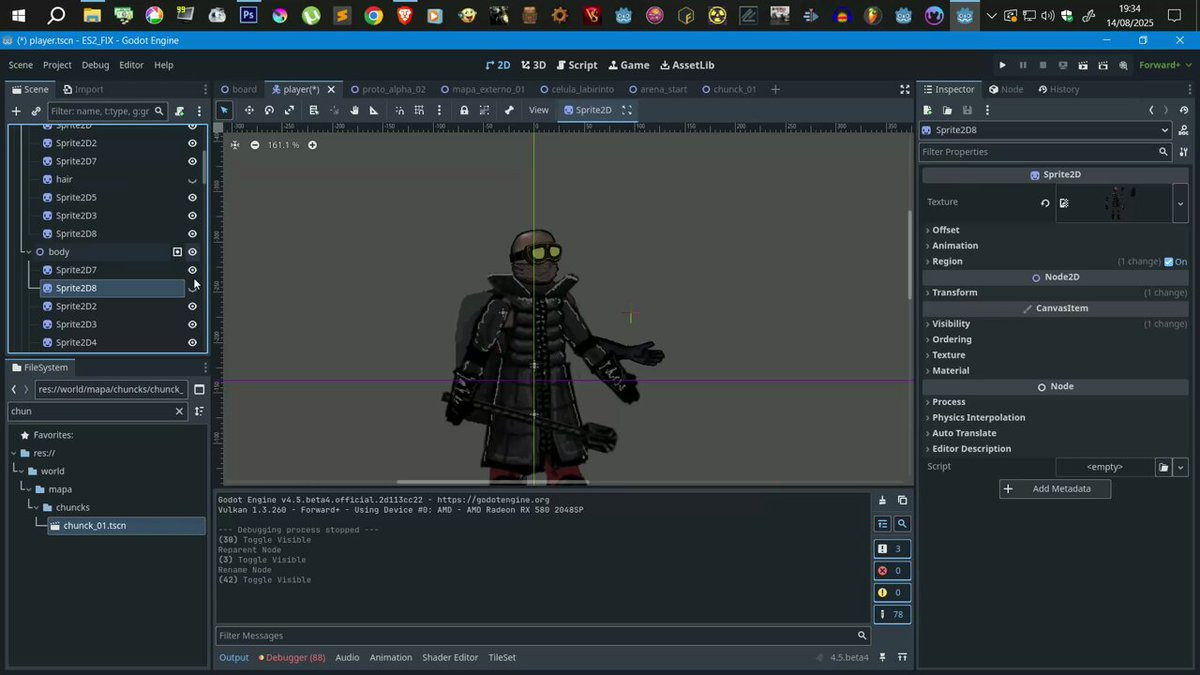This screenshot has width=1200, height=675.
Task: Click the Filter Properties search field
Action: coord(1037,152)
